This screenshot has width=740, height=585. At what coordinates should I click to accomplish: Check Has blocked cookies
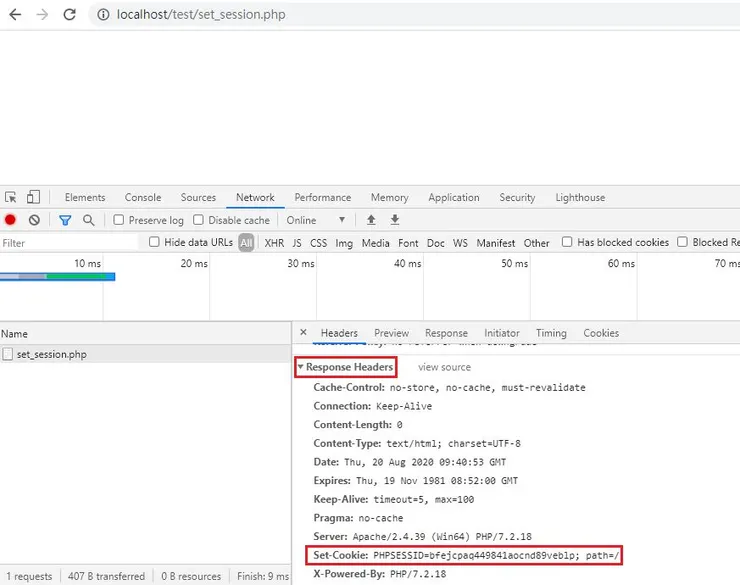[x=567, y=242]
